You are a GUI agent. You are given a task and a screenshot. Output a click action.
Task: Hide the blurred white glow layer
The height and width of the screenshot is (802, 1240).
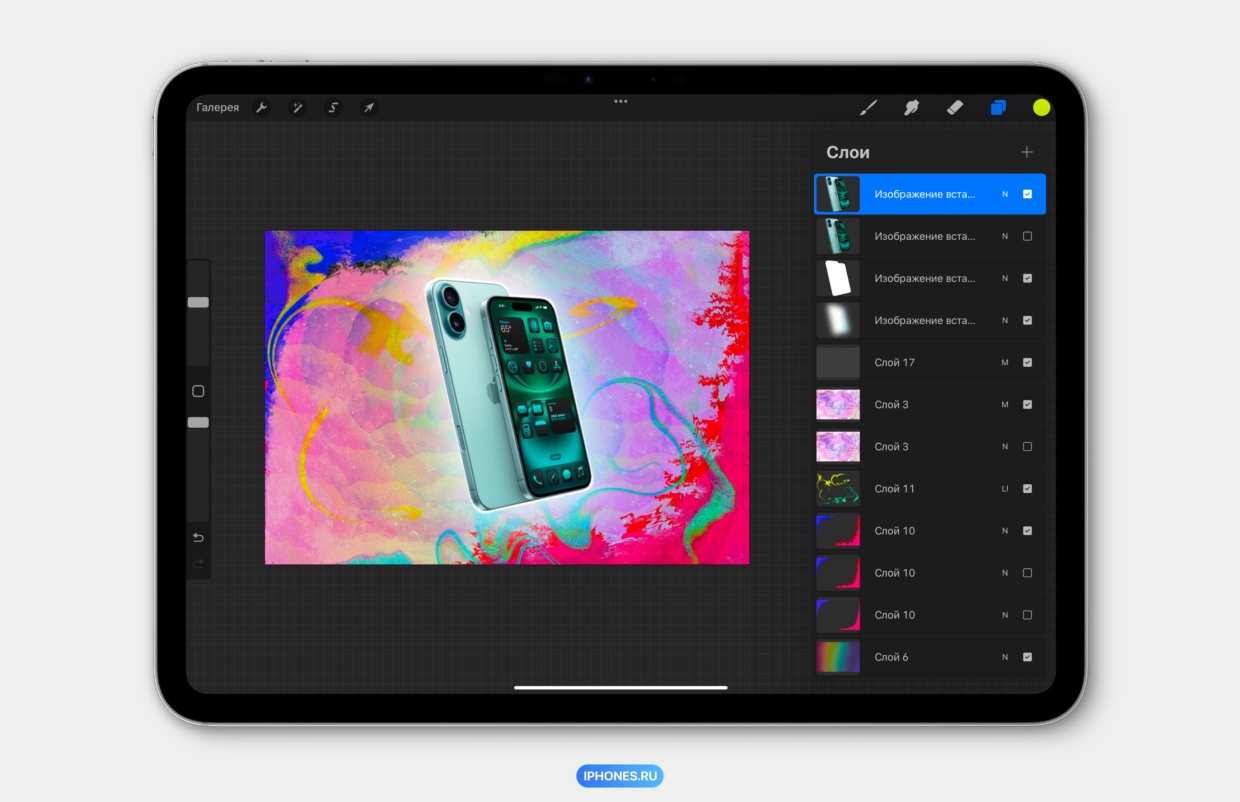coord(1027,320)
